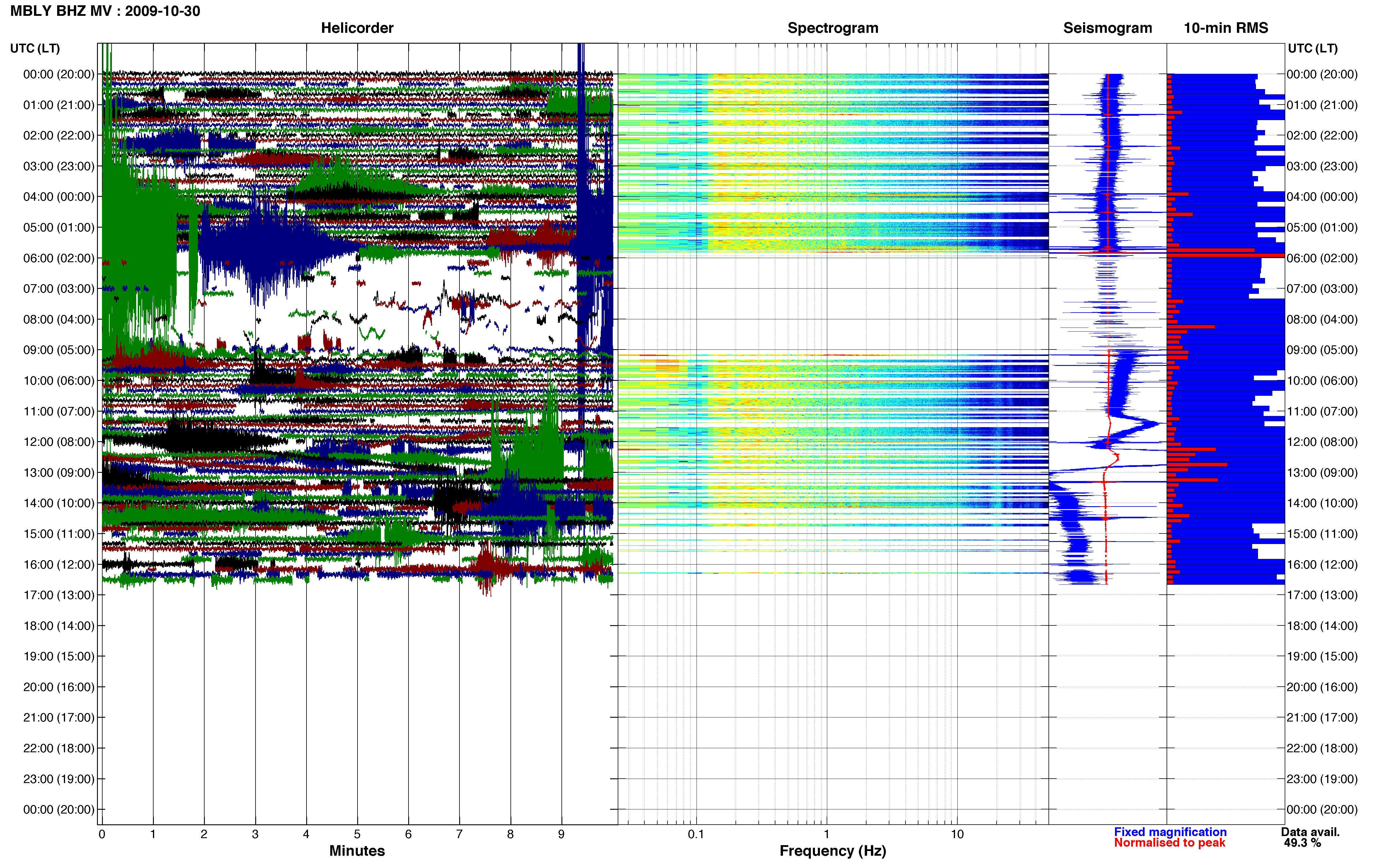Click the left '08:00 (04:00)' time label
Image resolution: width=1389 pixels, height=868 pixels.
pos(59,319)
